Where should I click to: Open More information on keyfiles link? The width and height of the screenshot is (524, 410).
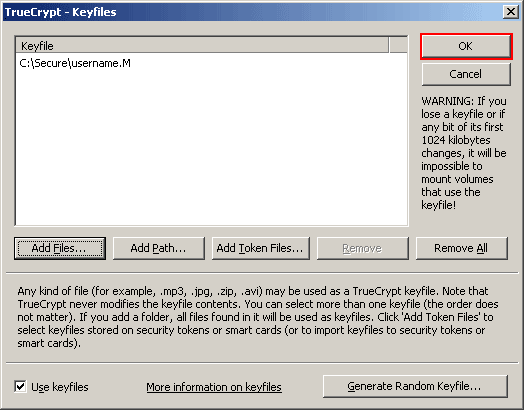click(x=214, y=387)
